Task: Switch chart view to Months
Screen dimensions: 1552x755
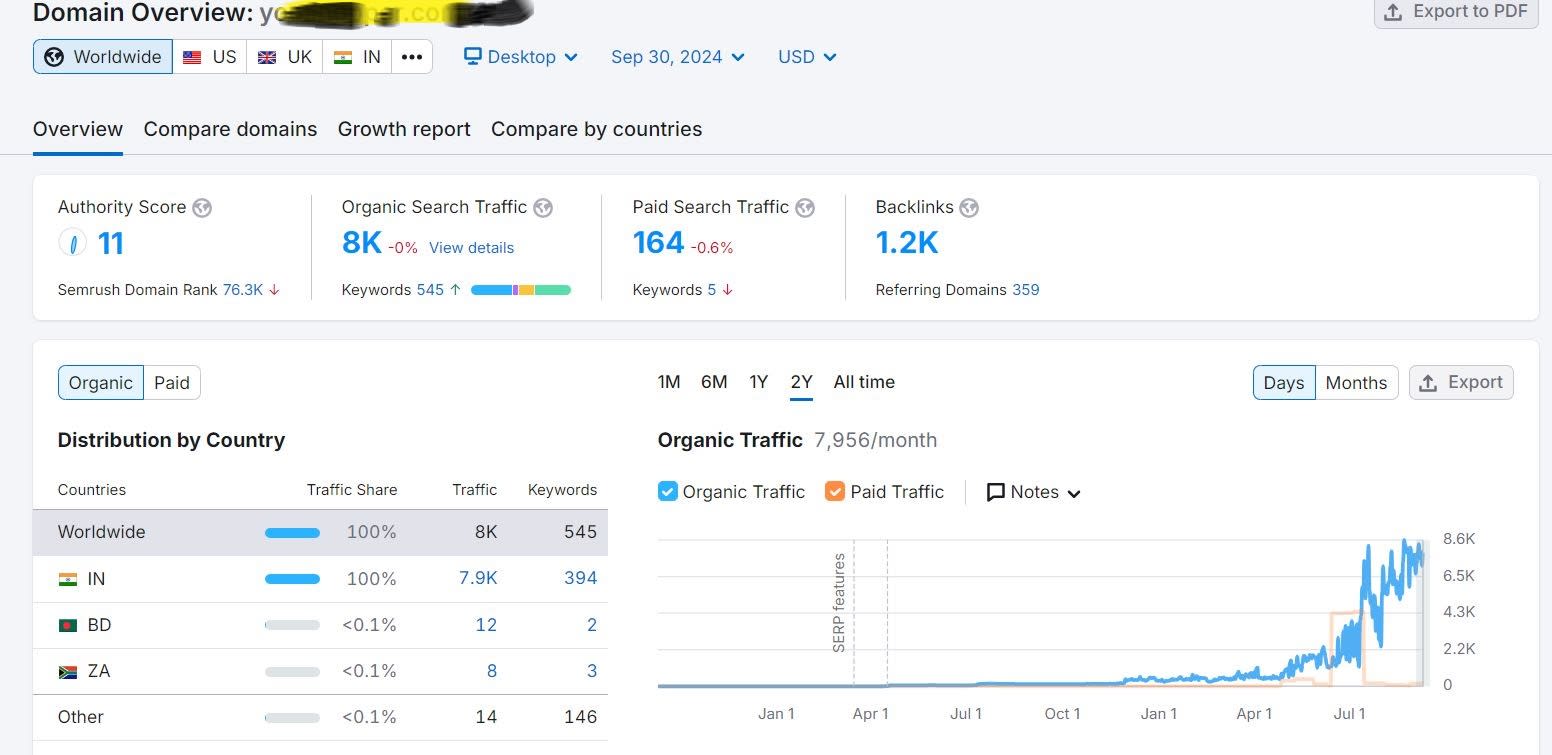Action: point(1355,383)
